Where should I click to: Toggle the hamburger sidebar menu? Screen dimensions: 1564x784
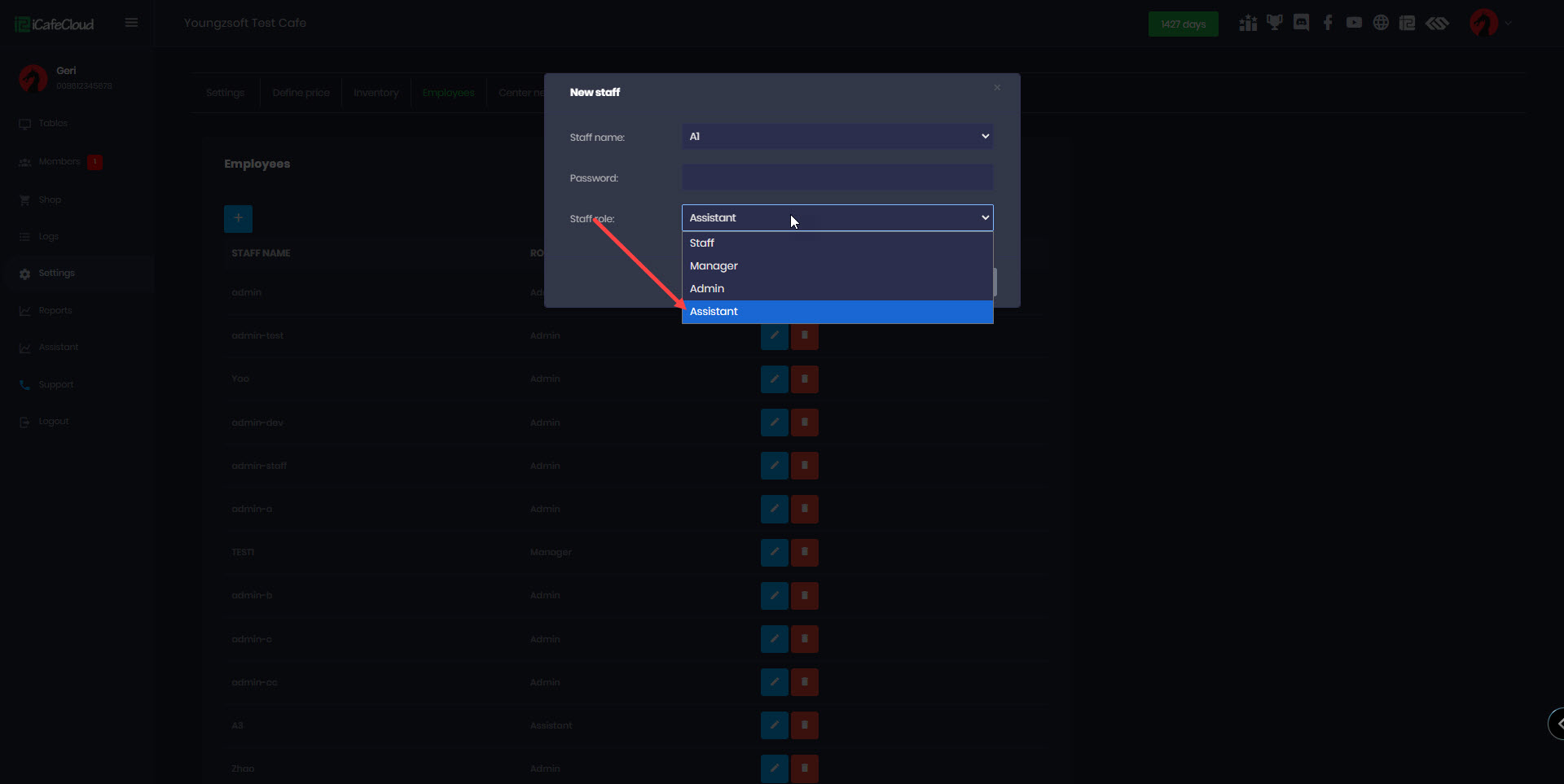131,23
